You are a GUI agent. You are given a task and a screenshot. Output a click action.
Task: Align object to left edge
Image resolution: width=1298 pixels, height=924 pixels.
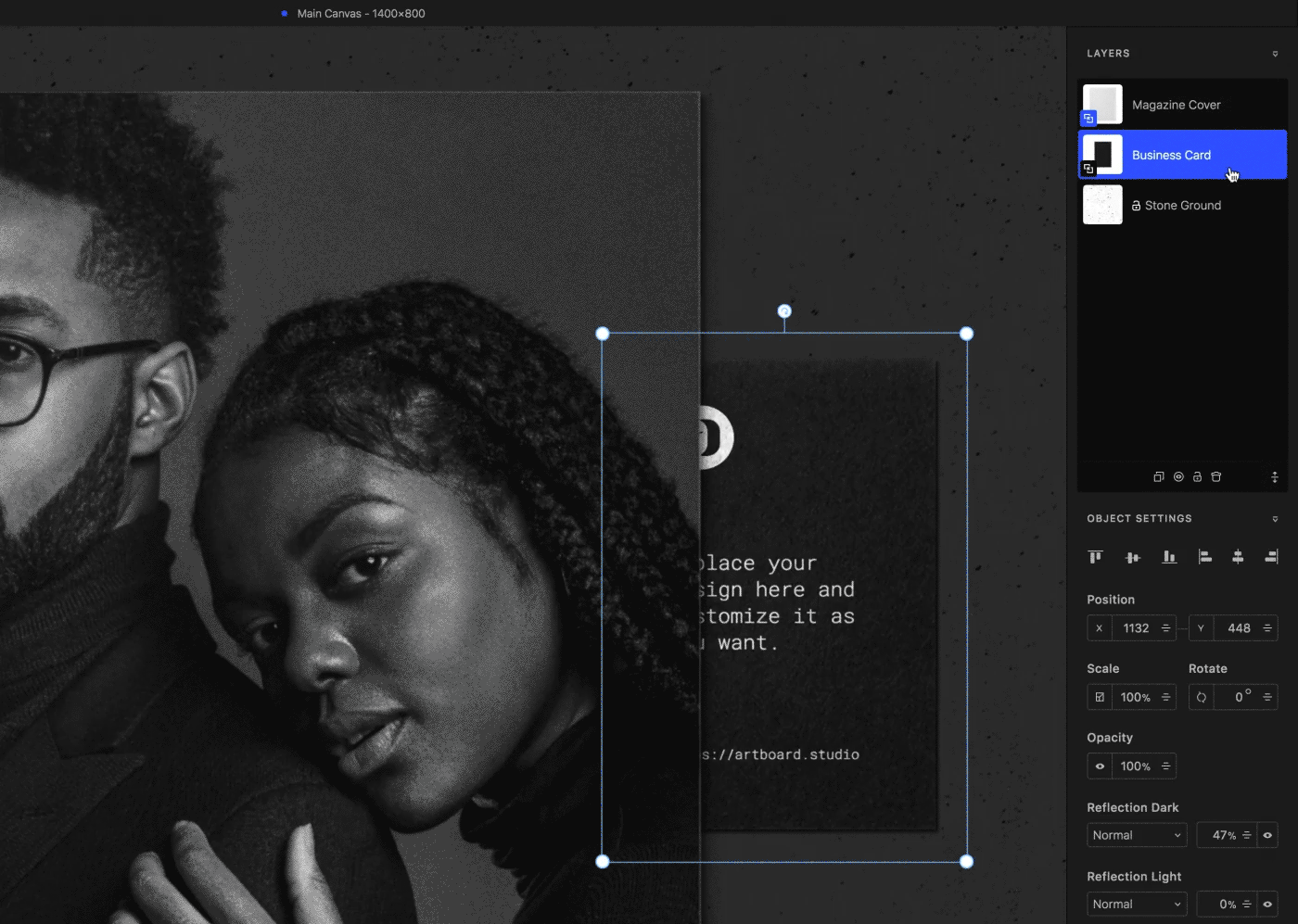1204,557
